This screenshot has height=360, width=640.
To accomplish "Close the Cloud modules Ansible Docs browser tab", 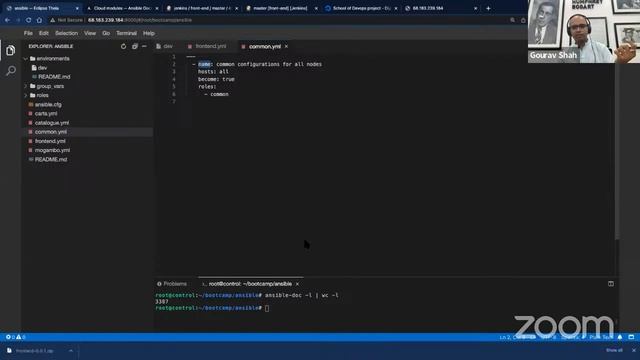I will 157,8.
